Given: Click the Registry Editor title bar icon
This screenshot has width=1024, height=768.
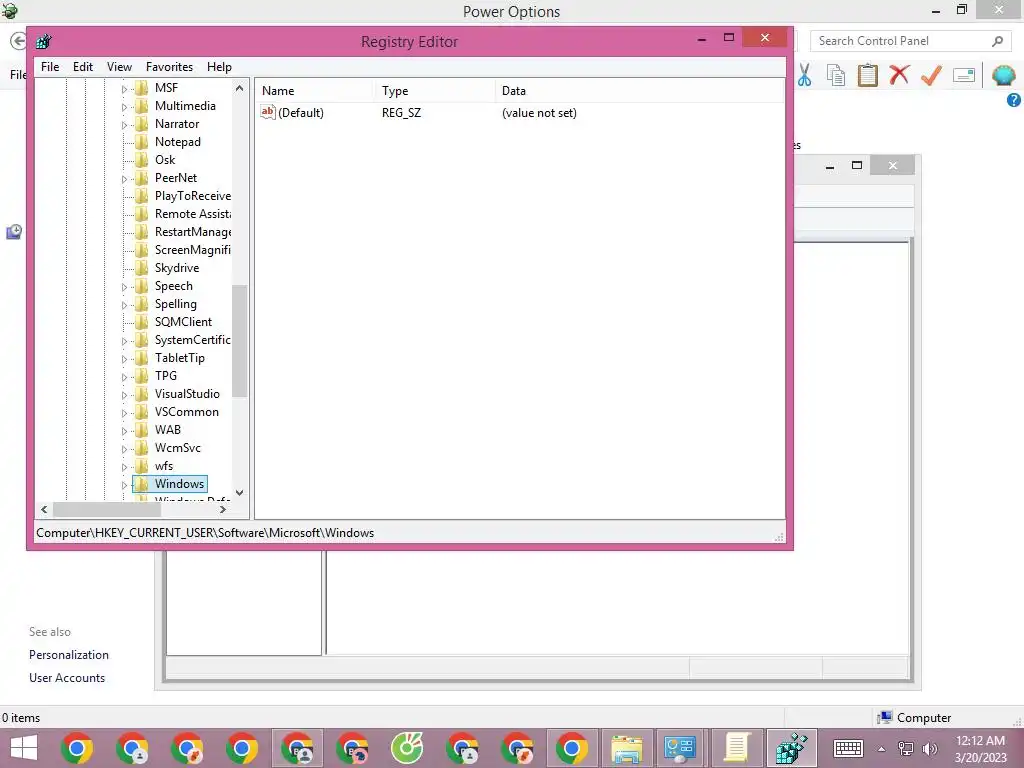Looking at the screenshot, I should [44, 41].
